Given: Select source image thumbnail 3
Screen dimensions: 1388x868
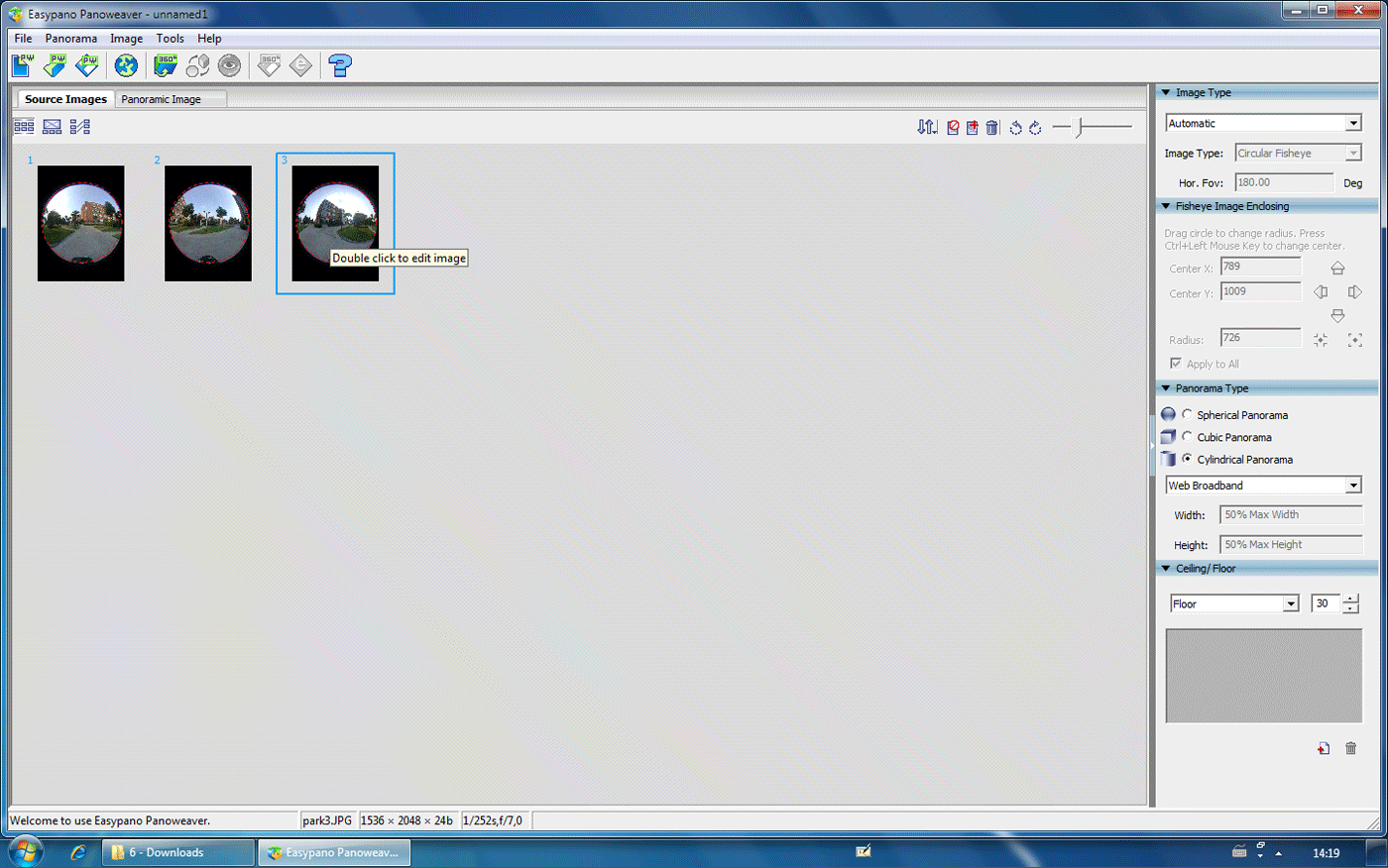Looking at the screenshot, I should (335, 223).
